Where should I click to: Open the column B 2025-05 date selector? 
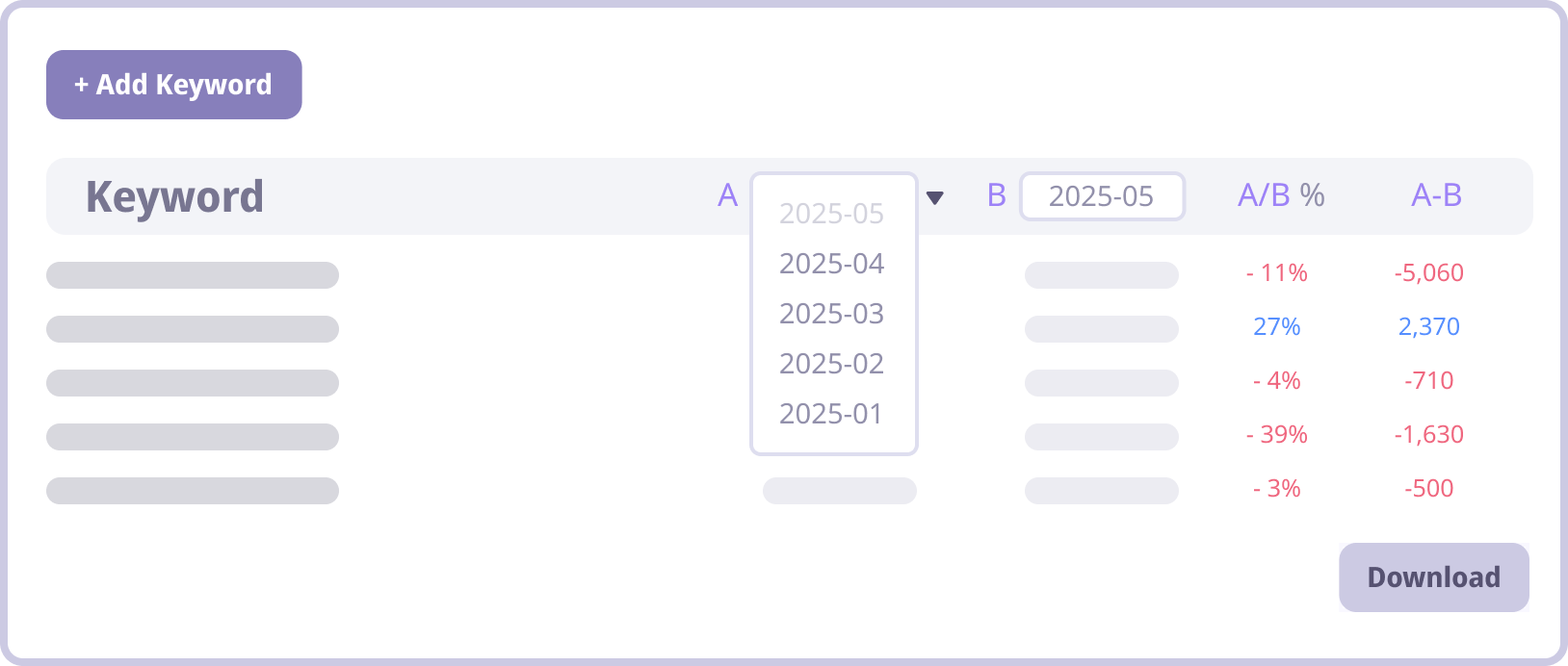(x=1102, y=196)
